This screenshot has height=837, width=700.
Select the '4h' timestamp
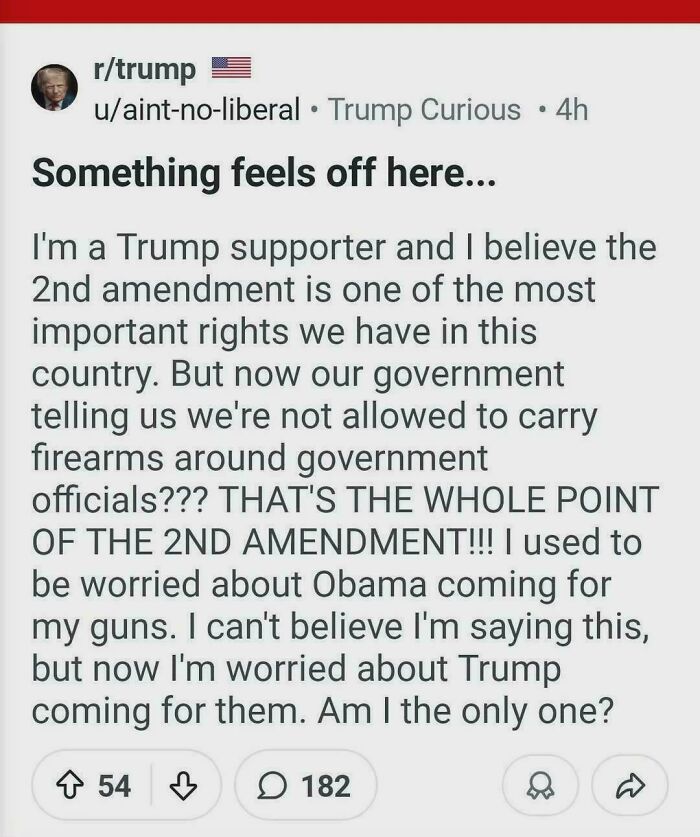pyautogui.click(x=571, y=110)
